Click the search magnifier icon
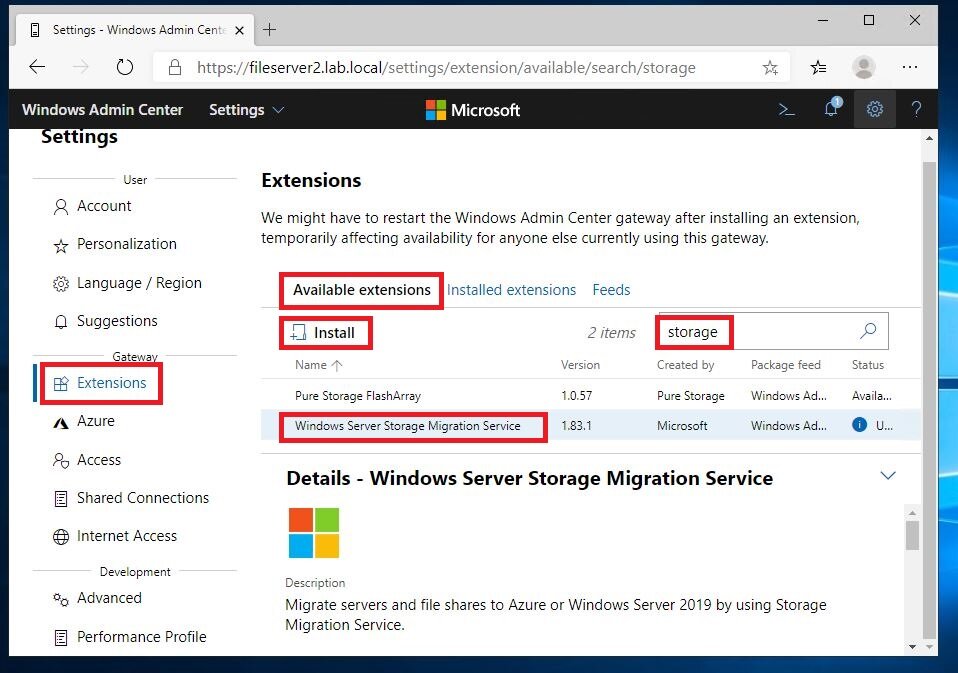Viewport: 958px width, 673px height. (868, 331)
